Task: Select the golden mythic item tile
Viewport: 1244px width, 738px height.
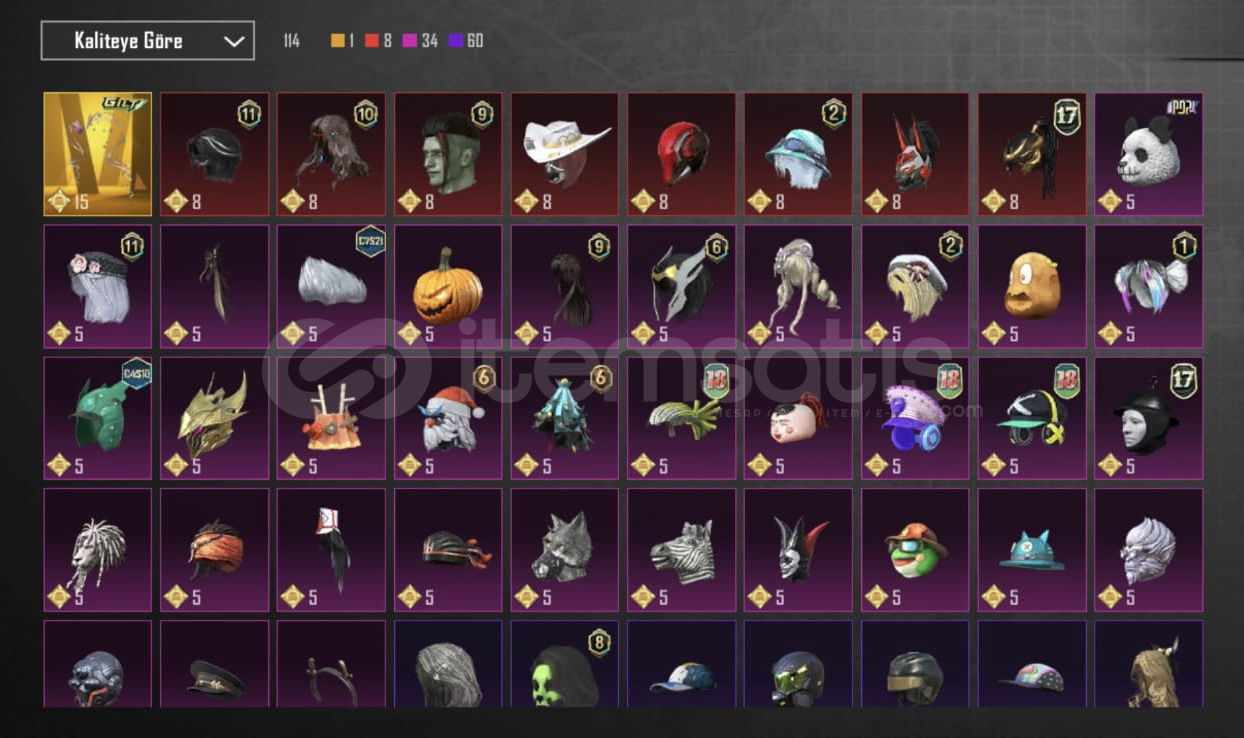Action: (98, 154)
